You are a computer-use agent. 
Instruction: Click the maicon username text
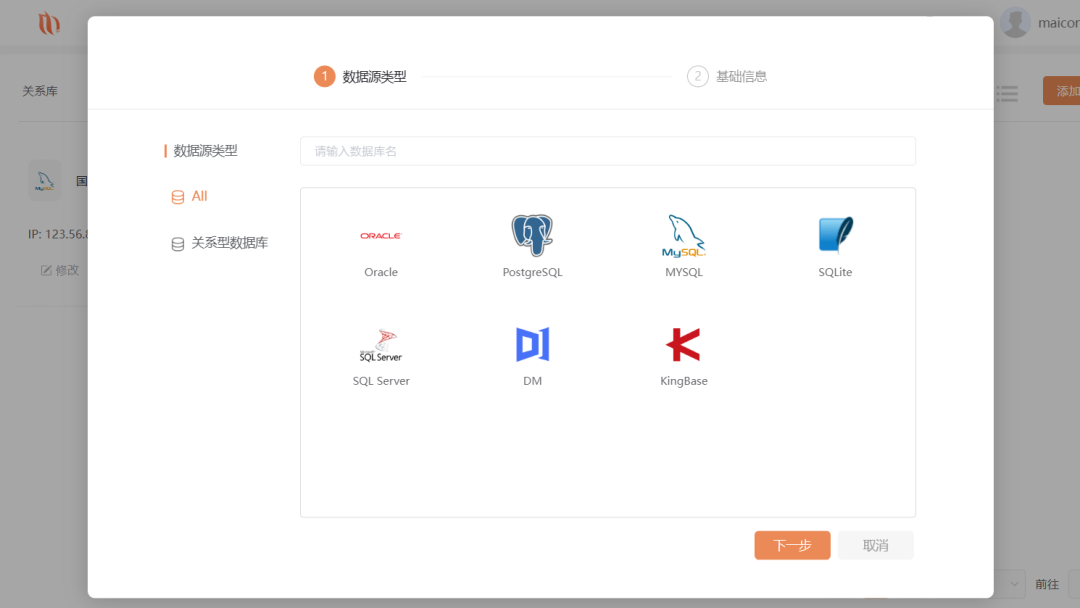tap(1059, 23)
